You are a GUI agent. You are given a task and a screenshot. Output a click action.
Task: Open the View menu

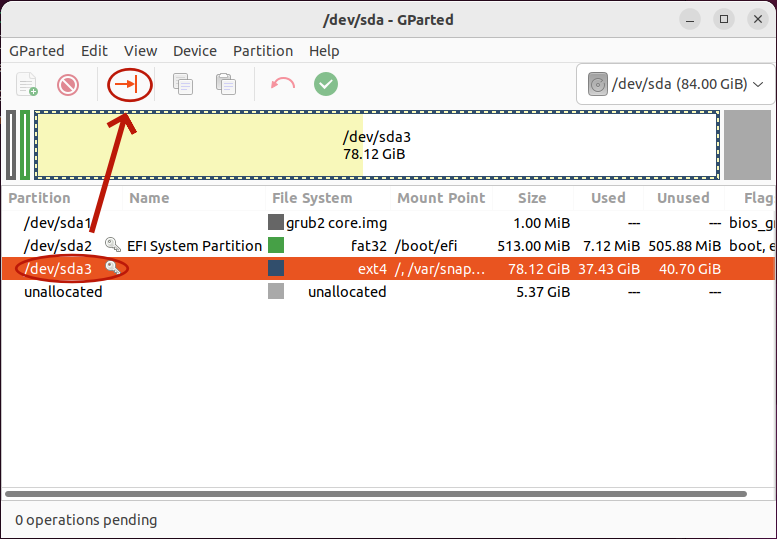141,51
